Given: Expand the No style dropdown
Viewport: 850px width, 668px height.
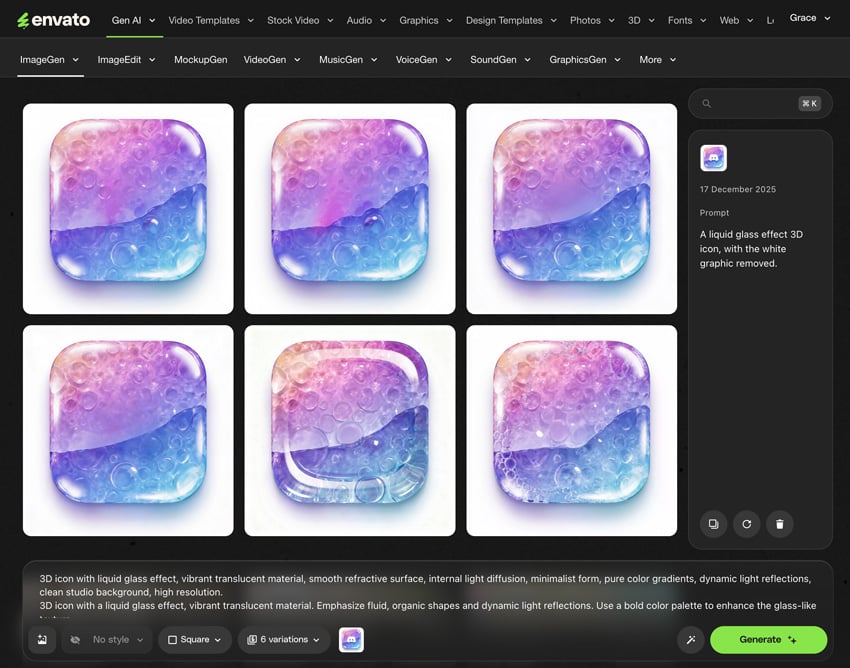Looking at the screenshot, I should pos(106,639).
